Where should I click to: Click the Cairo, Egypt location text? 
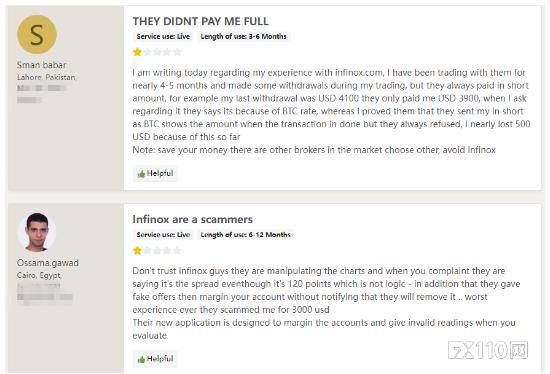(x=39, y=275)
